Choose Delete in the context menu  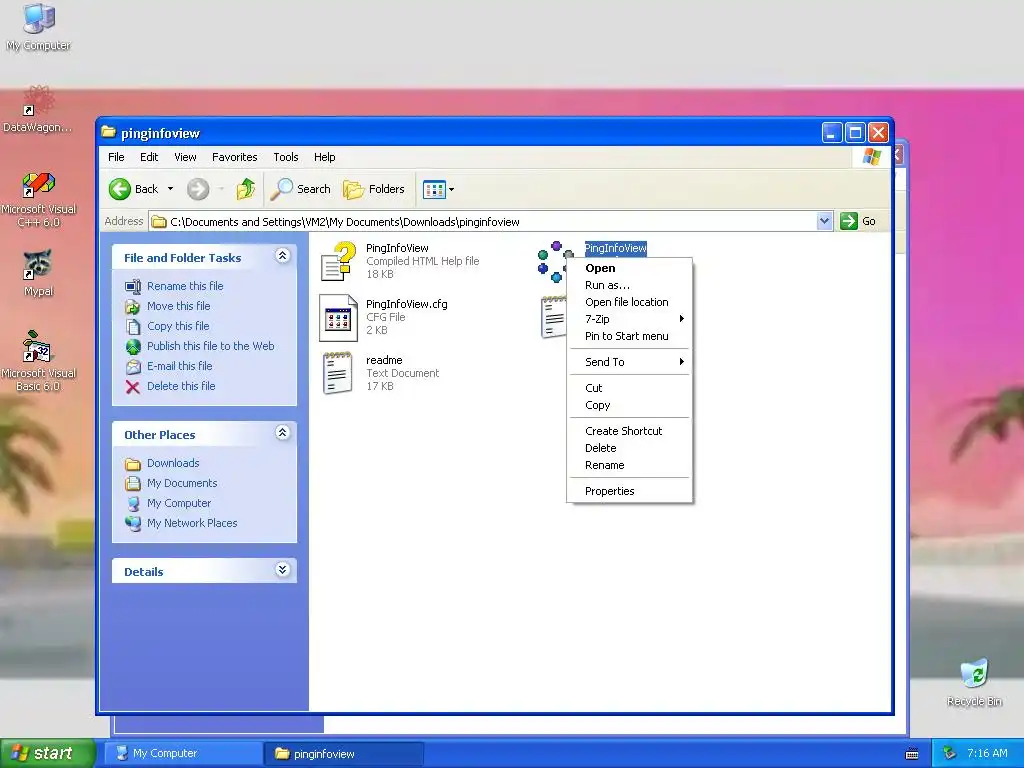(x=630, y=448)
